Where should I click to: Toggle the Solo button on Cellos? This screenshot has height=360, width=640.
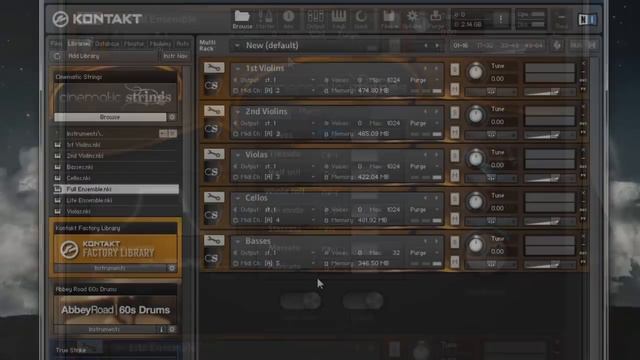(x=455, y=200)
